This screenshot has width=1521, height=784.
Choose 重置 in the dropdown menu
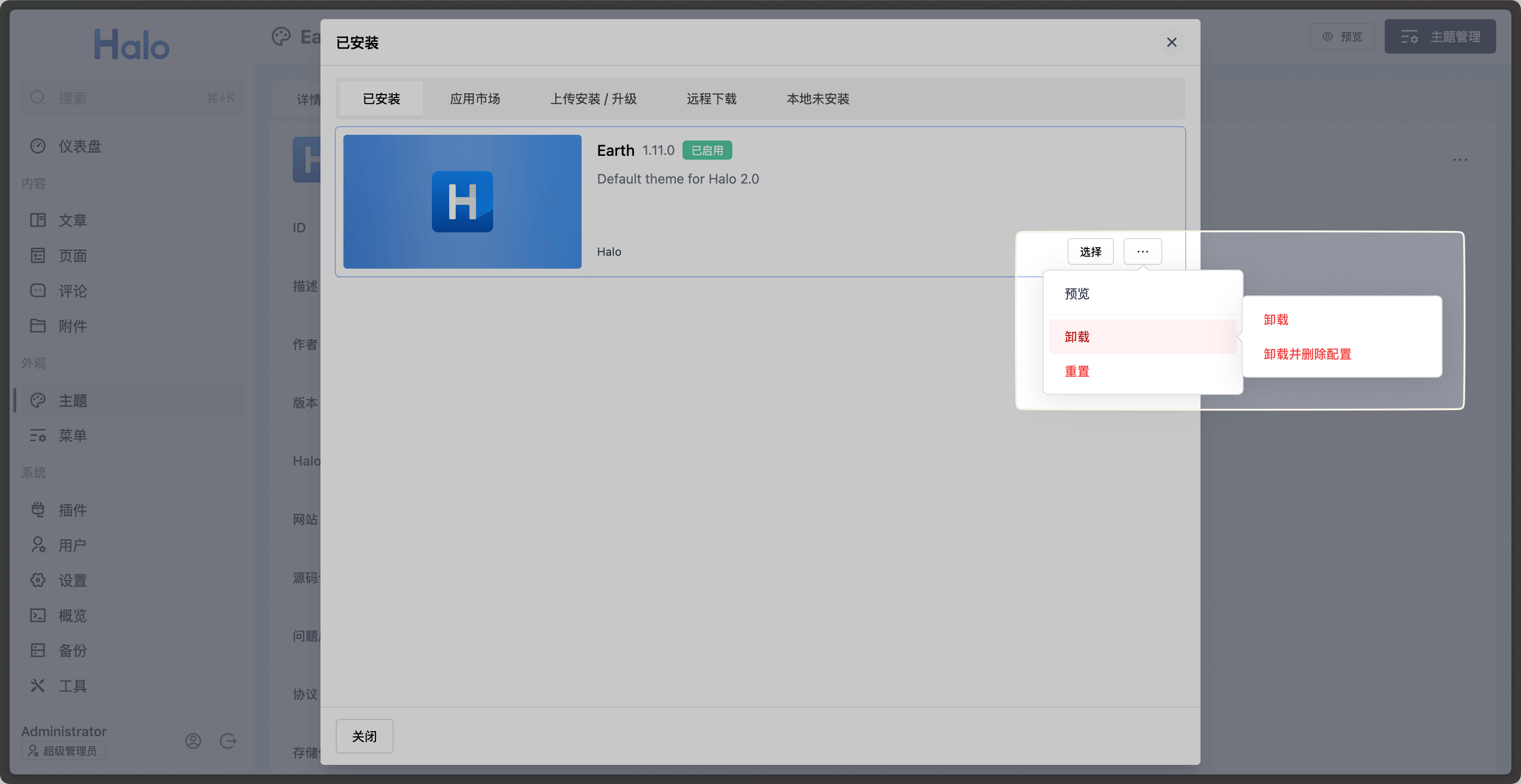(x=1076, y=371)
